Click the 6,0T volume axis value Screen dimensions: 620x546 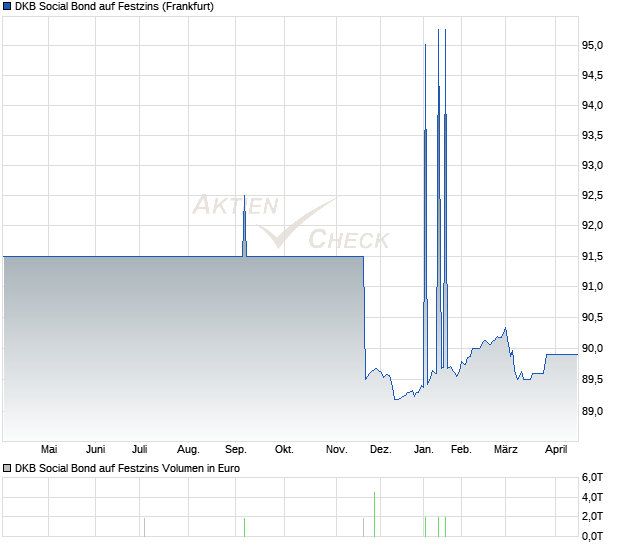[592, 478]
